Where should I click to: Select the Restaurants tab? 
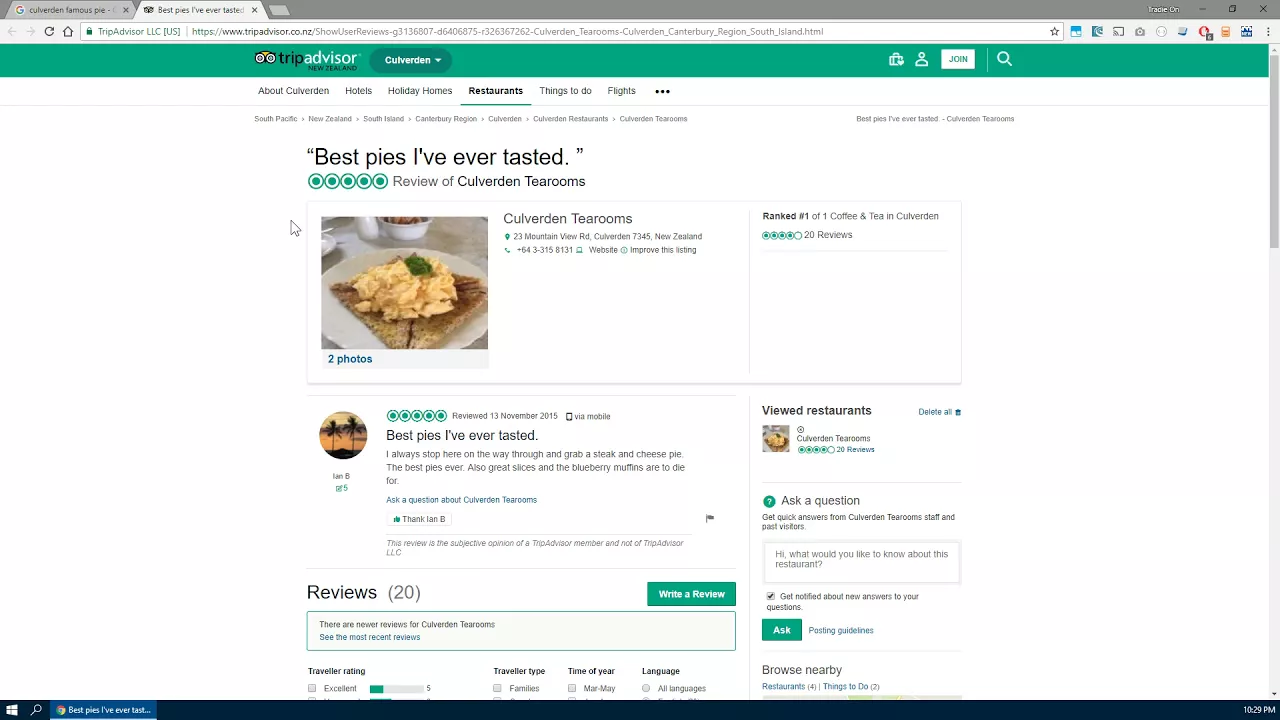pyautogui.click(x=495, y=91)
